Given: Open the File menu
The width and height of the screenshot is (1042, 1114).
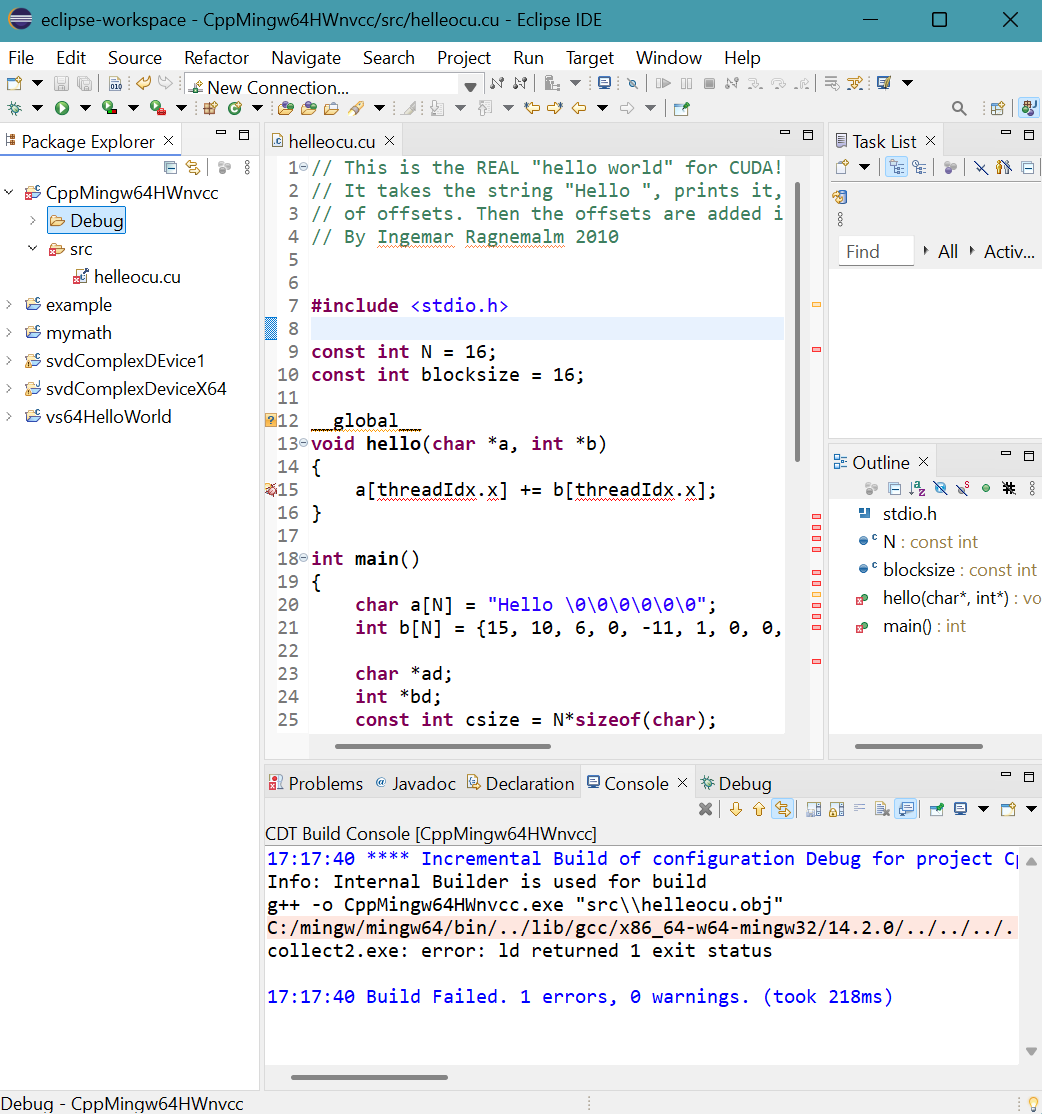Looking at the screenshot, I should (x=21, y=58).
